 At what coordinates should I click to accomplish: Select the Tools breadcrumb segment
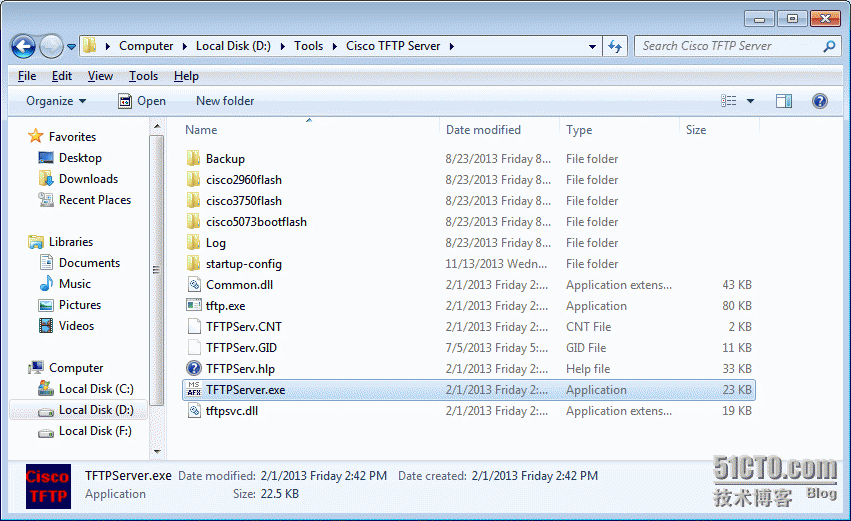(308, 46)
